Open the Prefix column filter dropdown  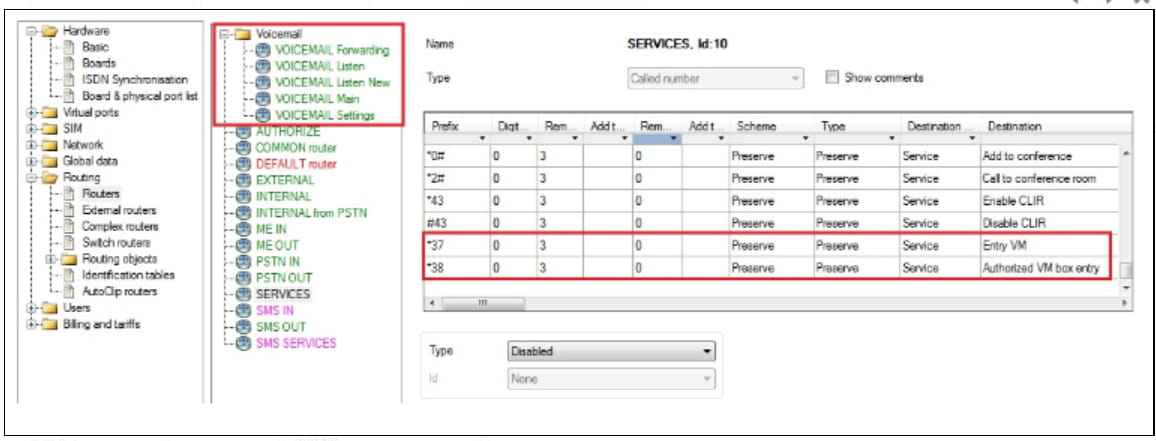tap(483, 139)
